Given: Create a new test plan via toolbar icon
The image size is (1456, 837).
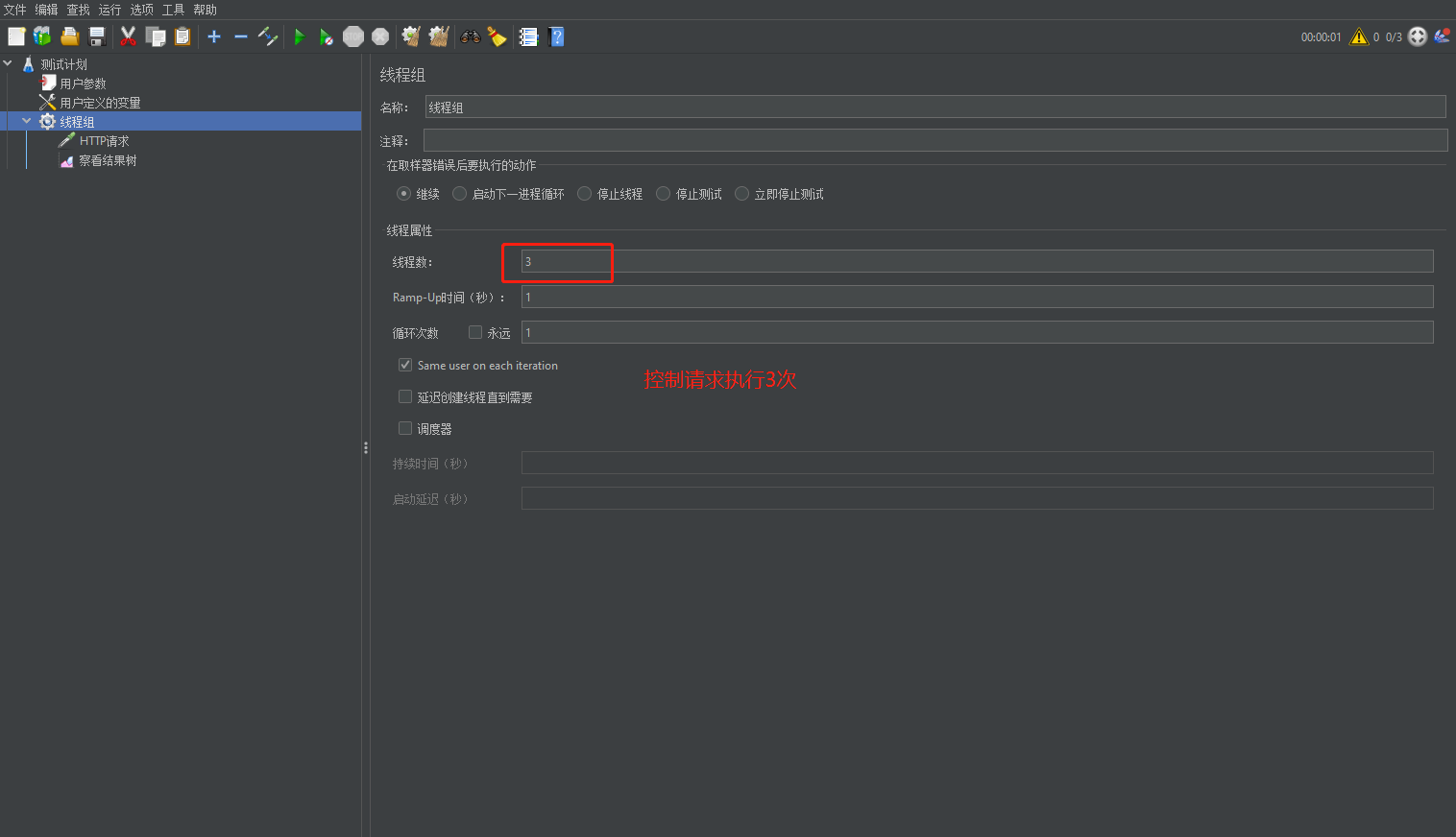Looking at the screenshot, I should 16,36.
